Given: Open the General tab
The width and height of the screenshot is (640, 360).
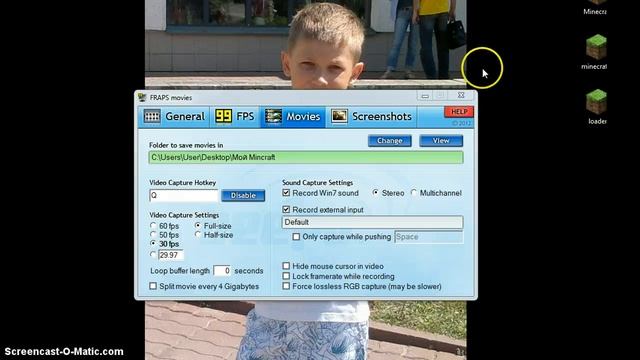Looking at the screenshot, I should (x=174, y=117).
